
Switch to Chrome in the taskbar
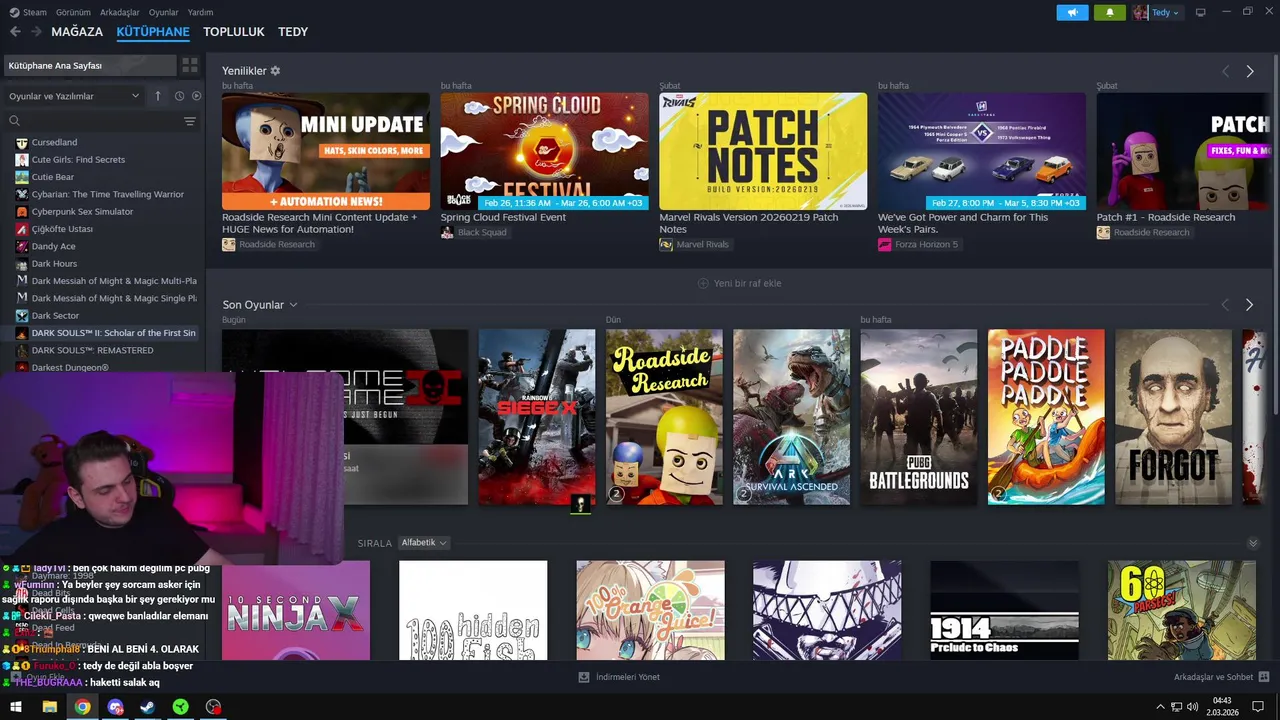pos(82,707)
